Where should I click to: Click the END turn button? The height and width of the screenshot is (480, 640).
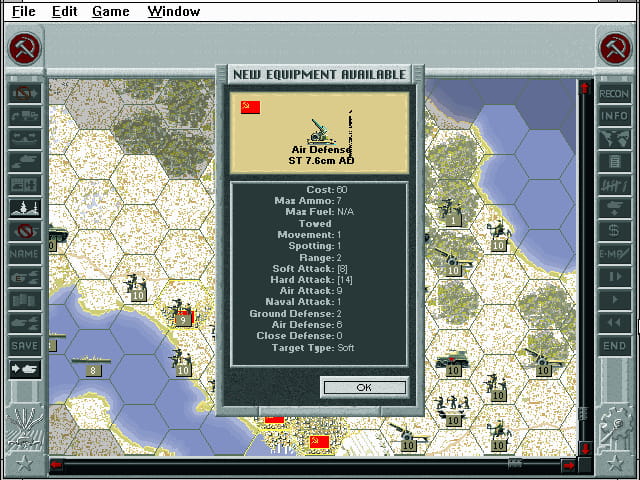tap(614, 346)
